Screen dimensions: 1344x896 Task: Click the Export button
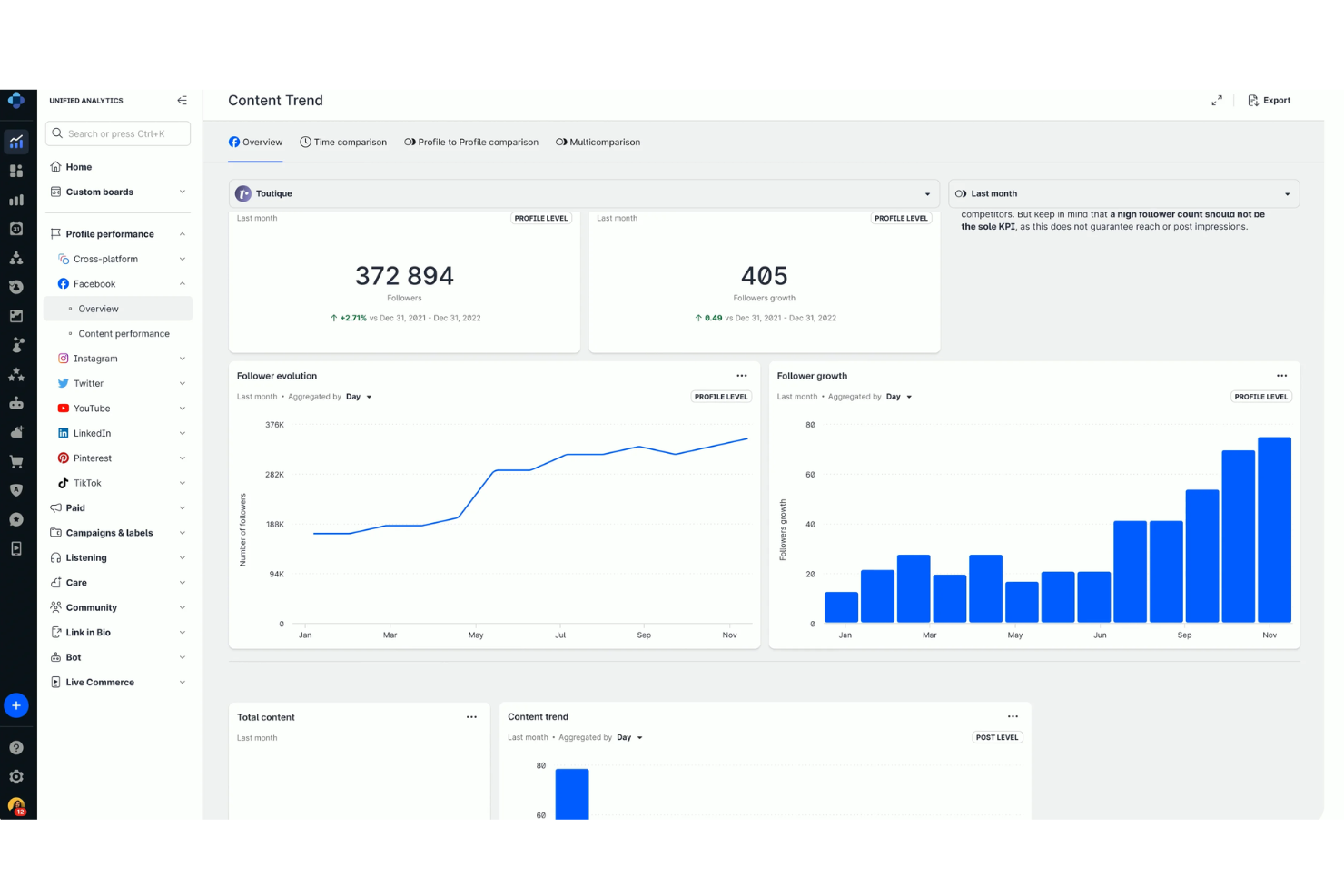click(1270, 101)
